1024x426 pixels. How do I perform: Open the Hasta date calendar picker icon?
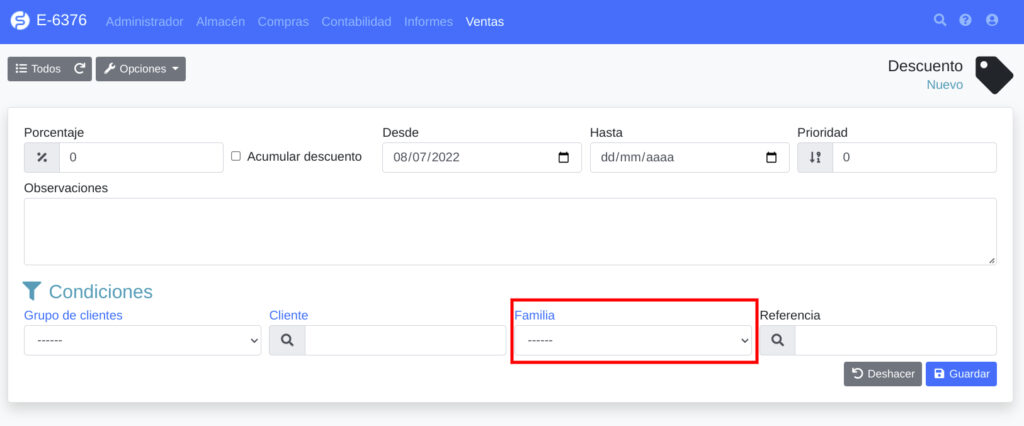point(770,158)
